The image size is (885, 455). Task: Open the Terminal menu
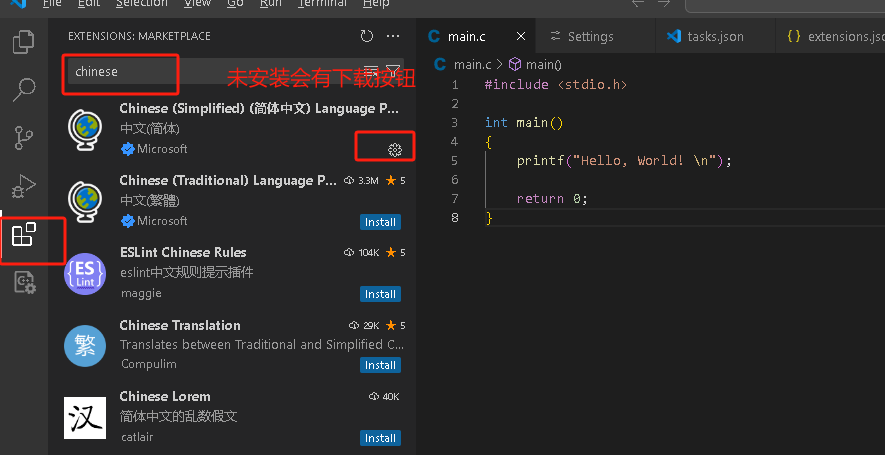[x=322, y=3]
